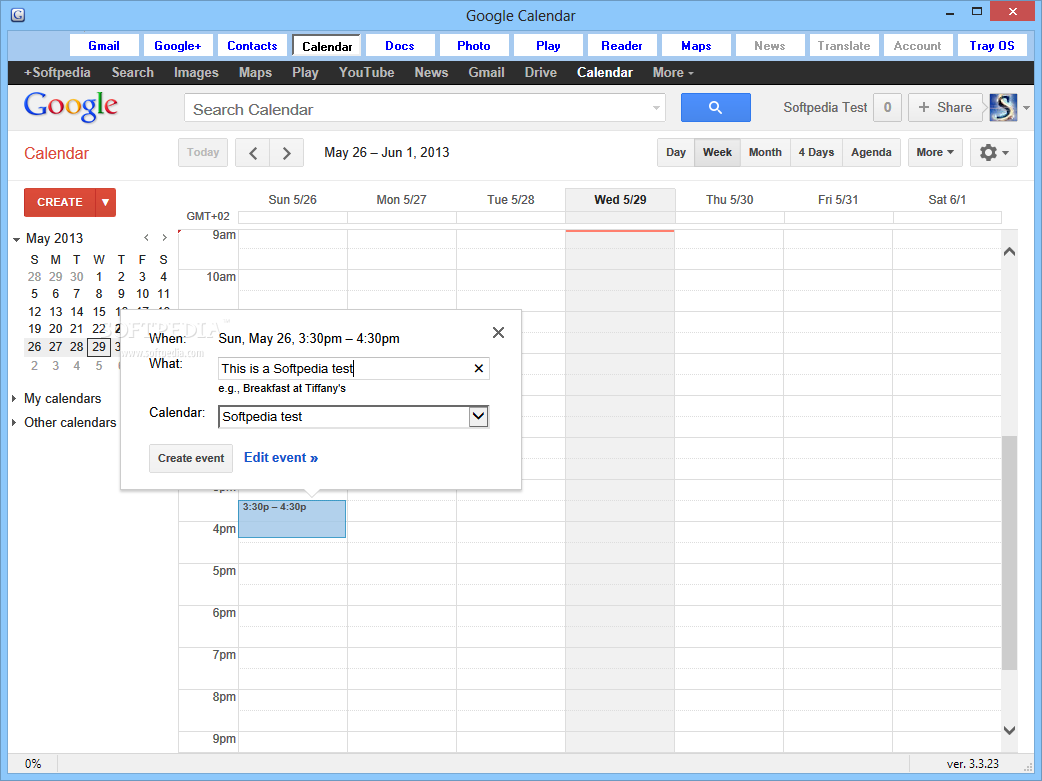Show previous month in mini calendar
Image resolution: width=1042 pixels, height=781 pixels.
(x=146, y=238)
